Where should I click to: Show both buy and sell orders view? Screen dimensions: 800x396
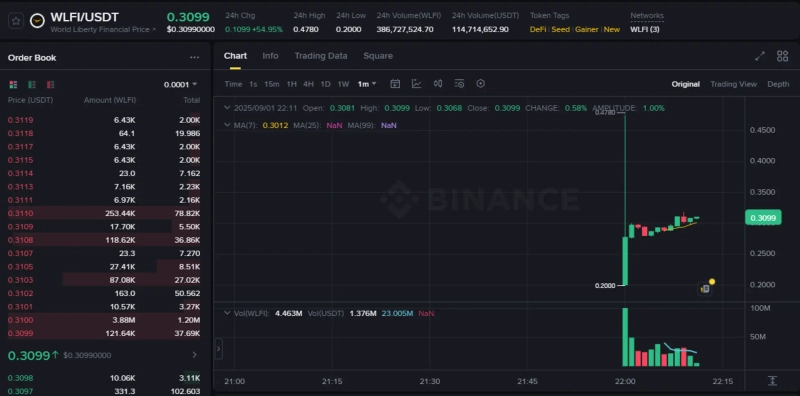tap(13, 84)
